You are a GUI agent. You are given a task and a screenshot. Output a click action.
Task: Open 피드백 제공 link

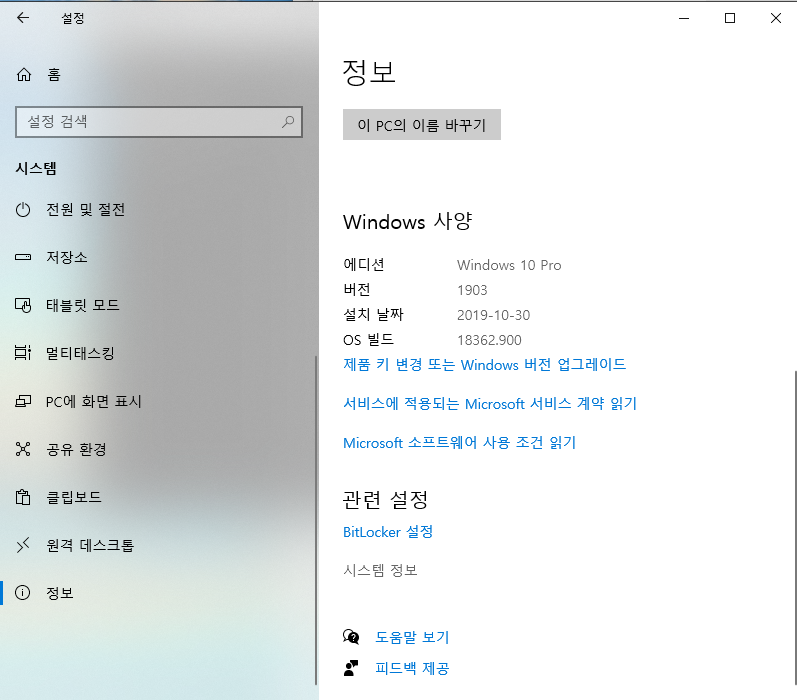[412, 668]
